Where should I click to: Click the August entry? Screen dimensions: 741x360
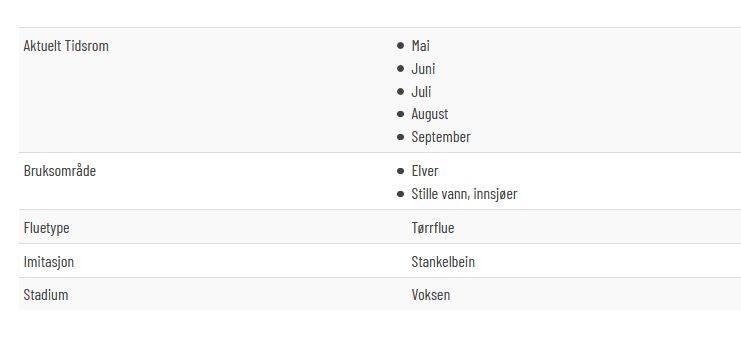[x=430, y=114]
